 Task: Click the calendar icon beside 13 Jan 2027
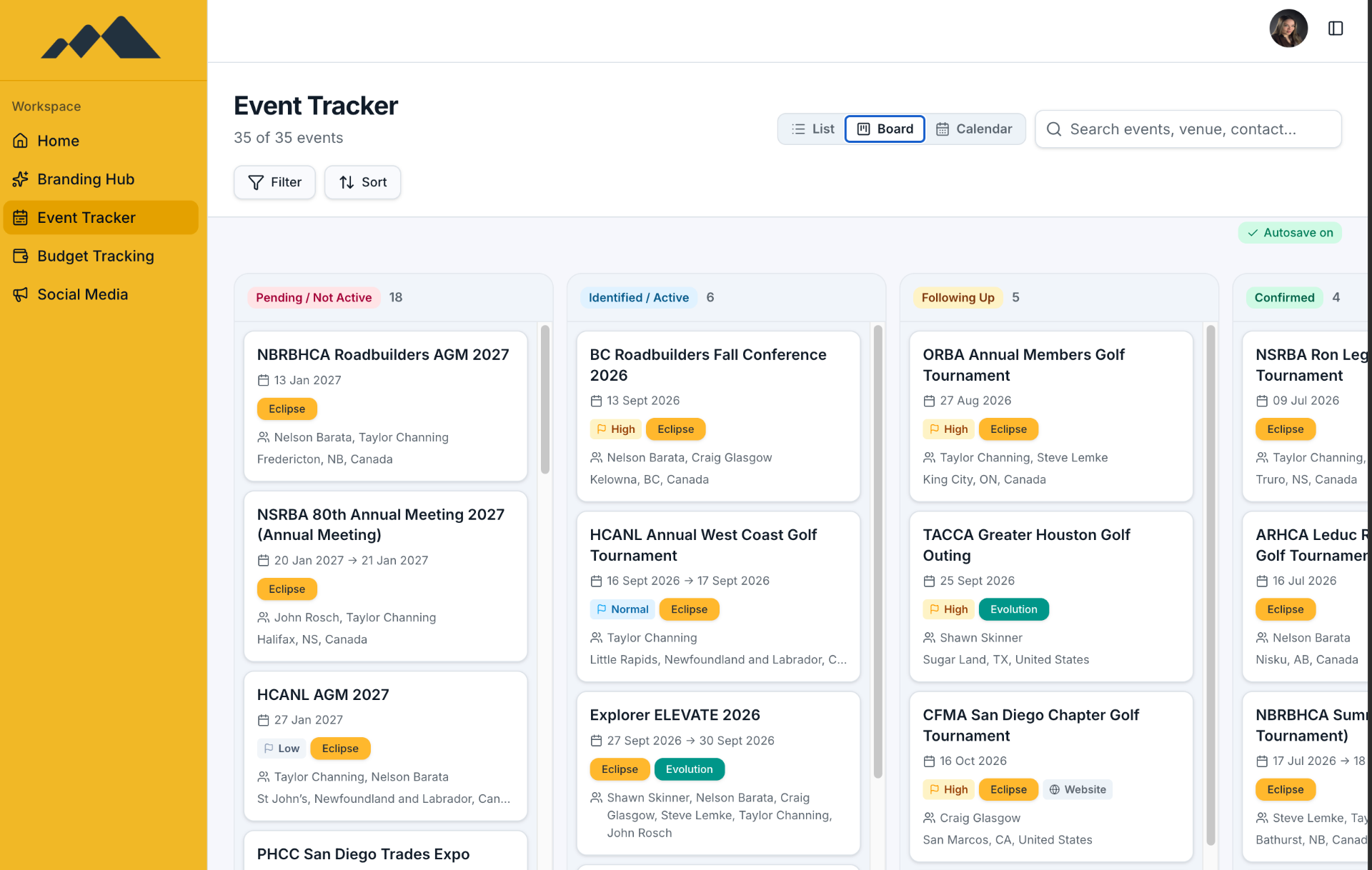coord(263,381)
